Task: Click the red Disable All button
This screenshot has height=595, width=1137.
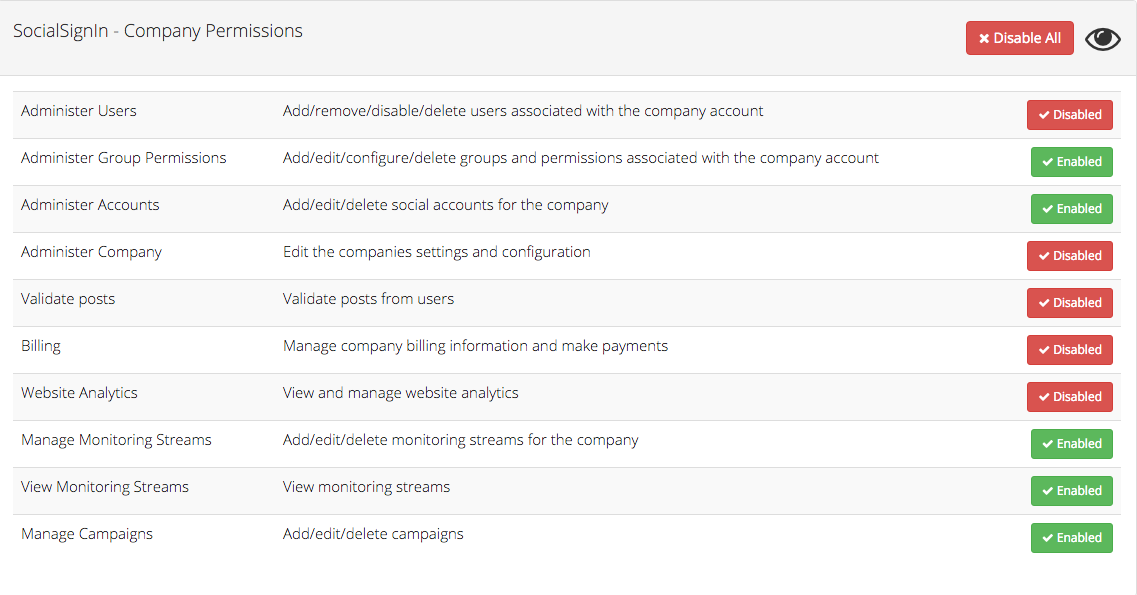Action: click(1020, 38)
